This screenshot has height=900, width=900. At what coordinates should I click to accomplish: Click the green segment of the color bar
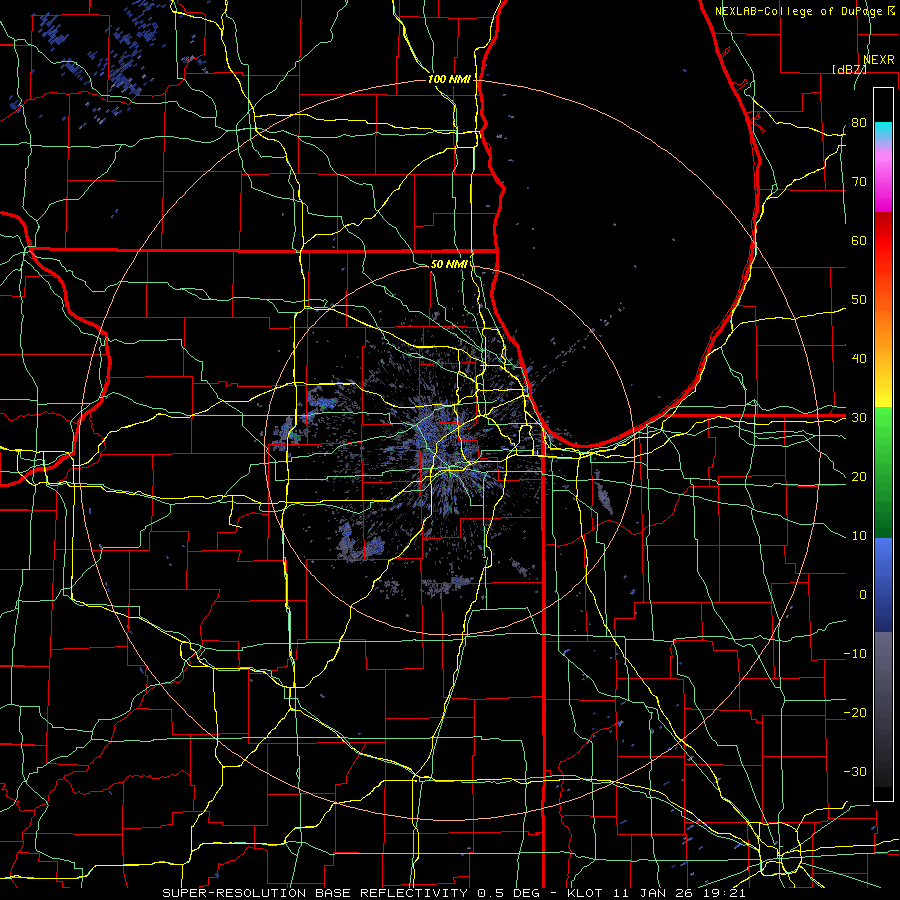click(883, 472)
